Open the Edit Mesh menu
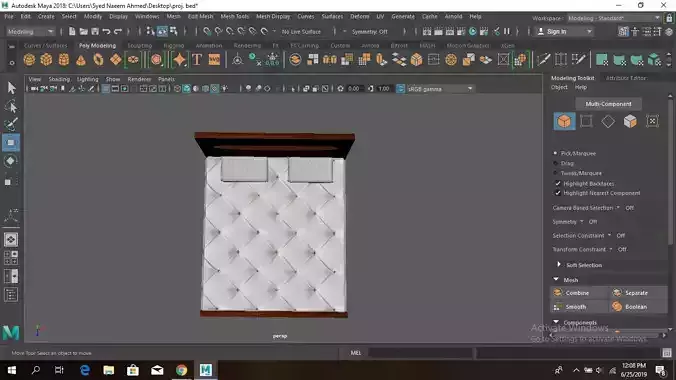Screen dimensions: 676x380 (x=200, y=16)
